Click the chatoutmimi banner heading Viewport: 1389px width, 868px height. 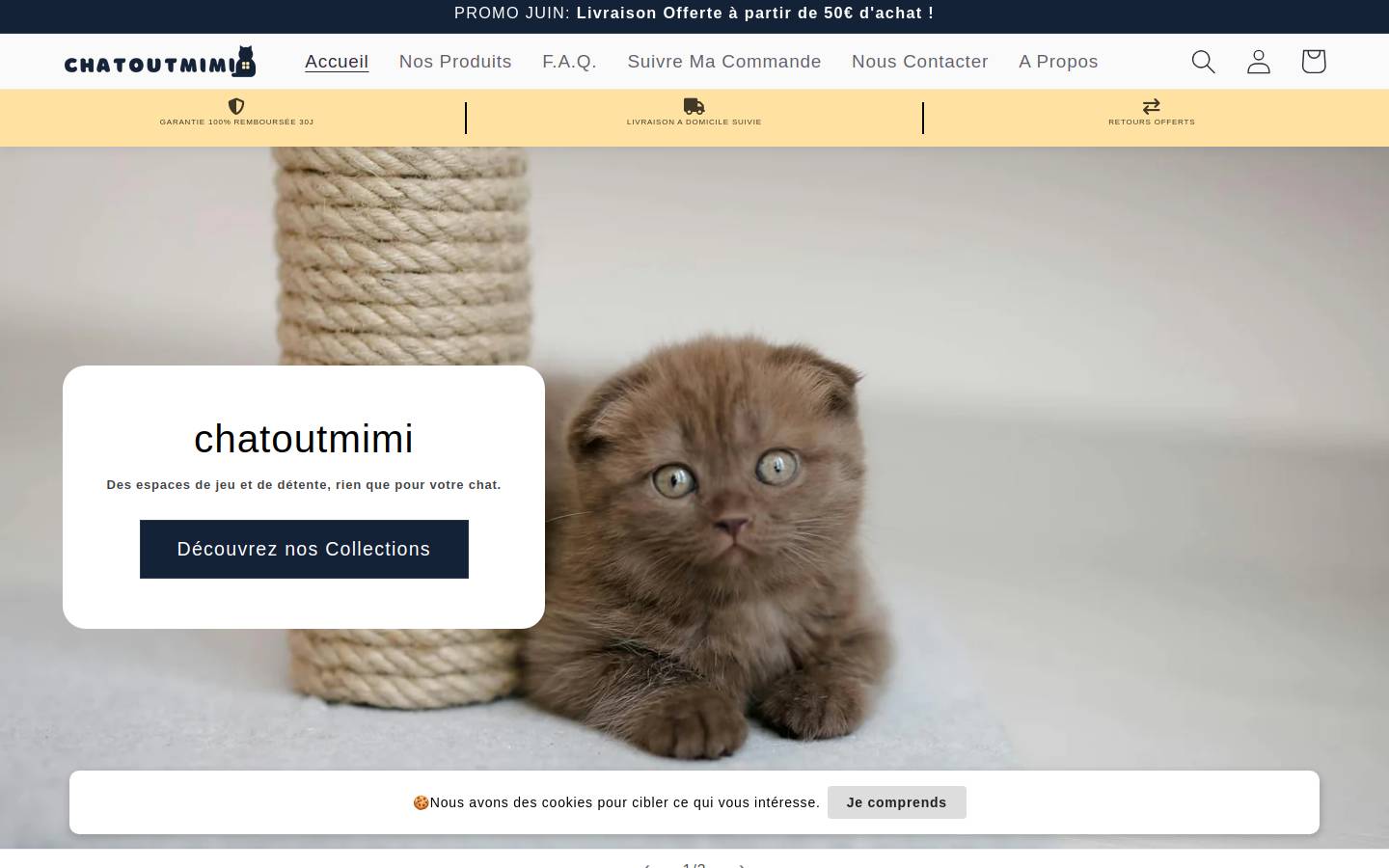click(304, 439)
